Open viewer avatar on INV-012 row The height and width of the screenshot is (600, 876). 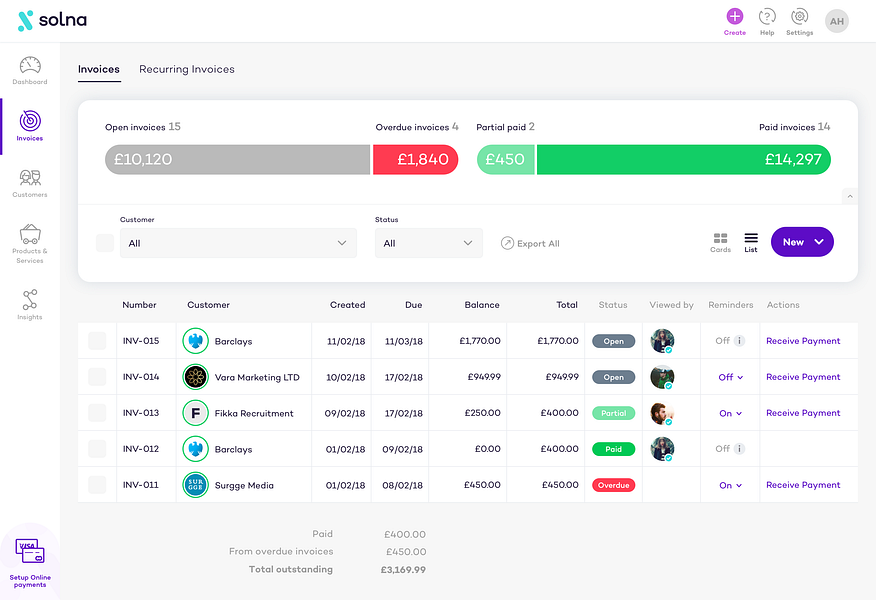point(662,449)
